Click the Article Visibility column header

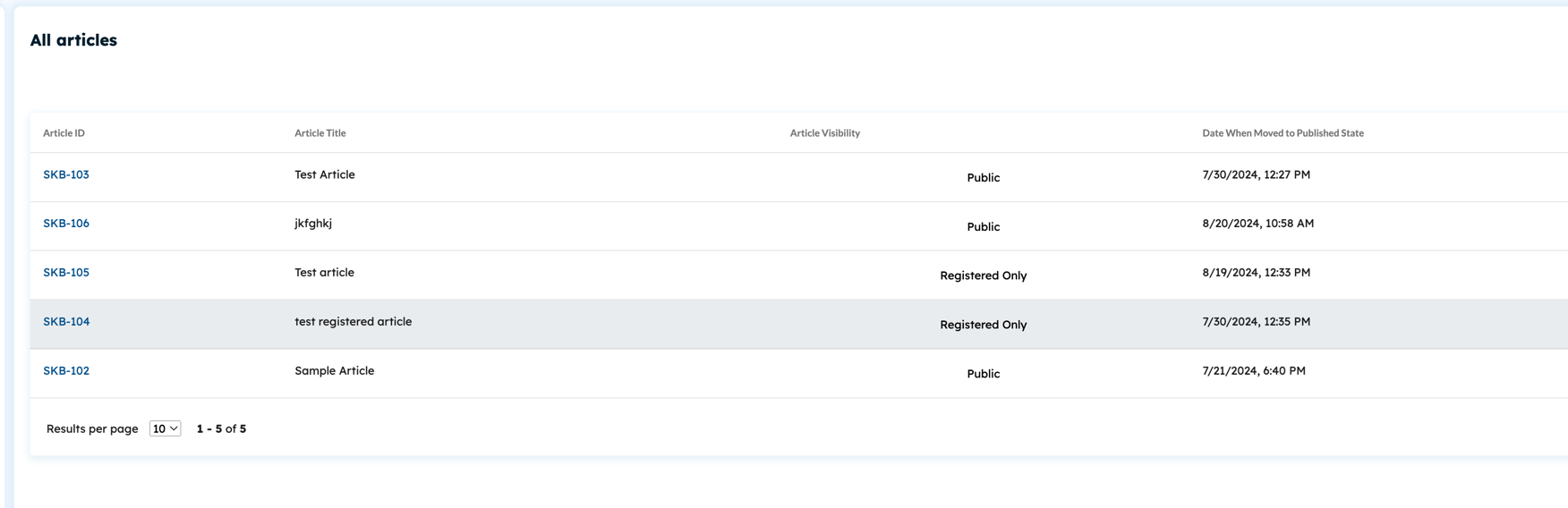pyautogui.click(x=825, y=133)
